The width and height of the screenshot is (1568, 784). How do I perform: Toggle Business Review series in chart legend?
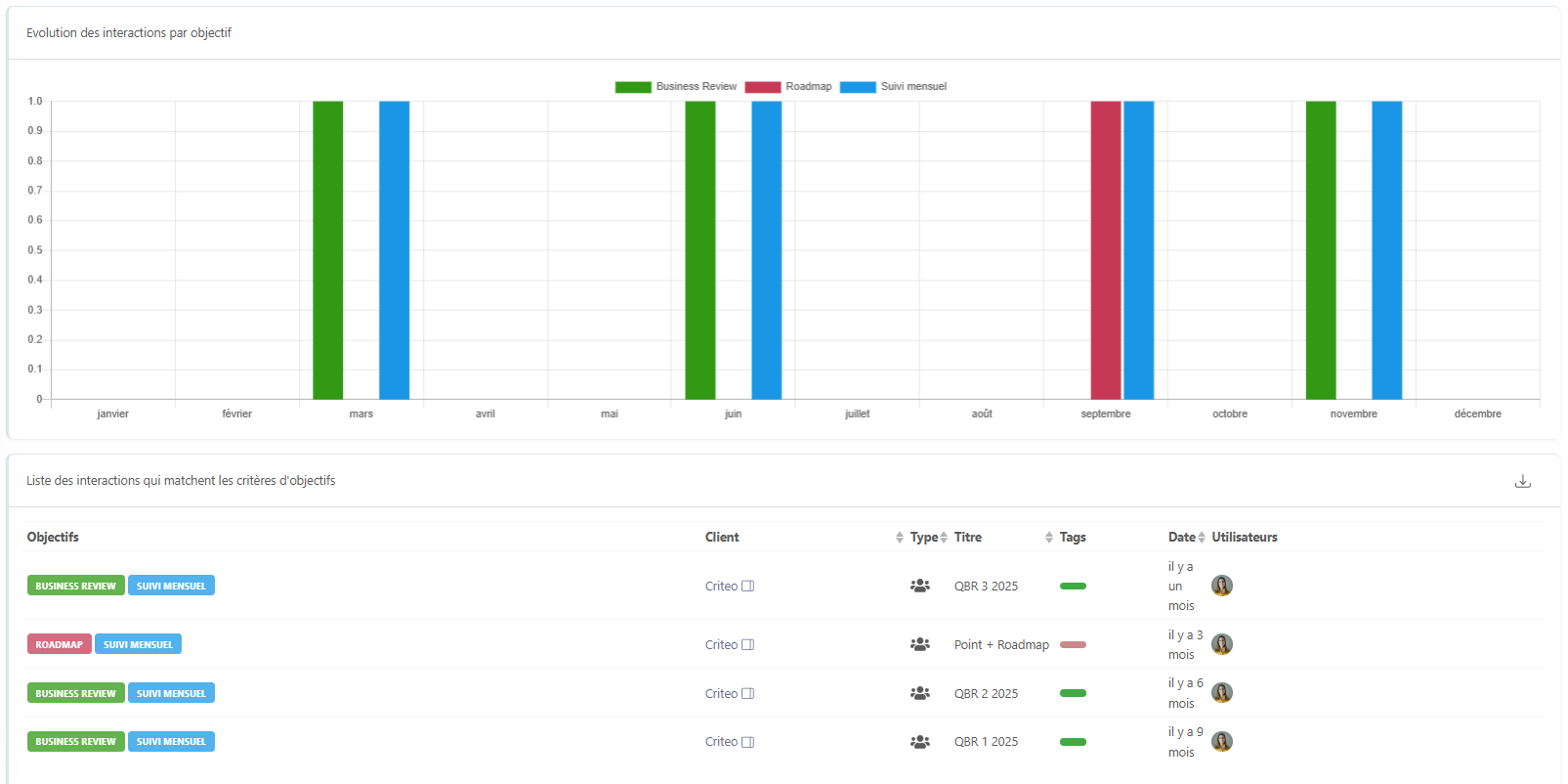[x=676, y=87]
